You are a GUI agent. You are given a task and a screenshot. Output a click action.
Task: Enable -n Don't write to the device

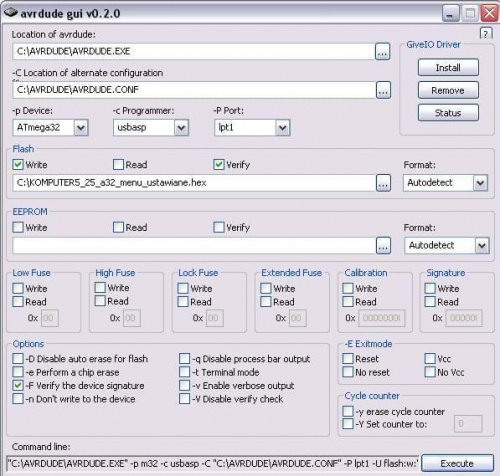pyautogui.click(x=18, y=399)
